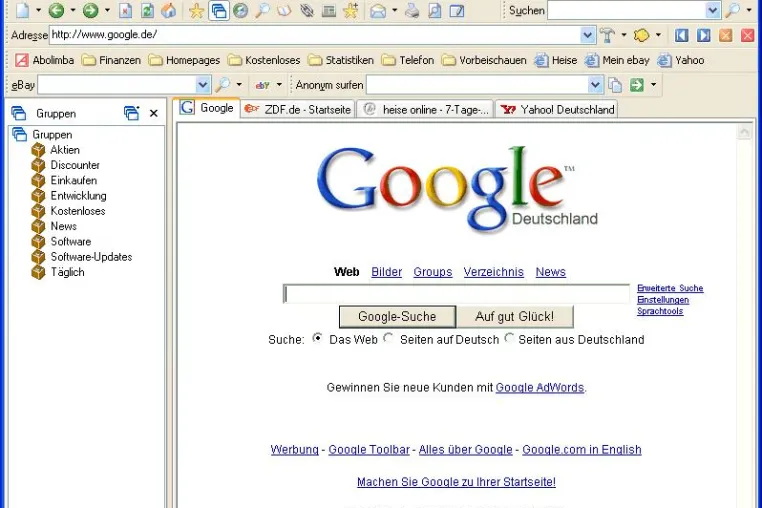This screenshot has height=508, width=762.
Task: Select the Software-Updates group
Action: (91, 257)
